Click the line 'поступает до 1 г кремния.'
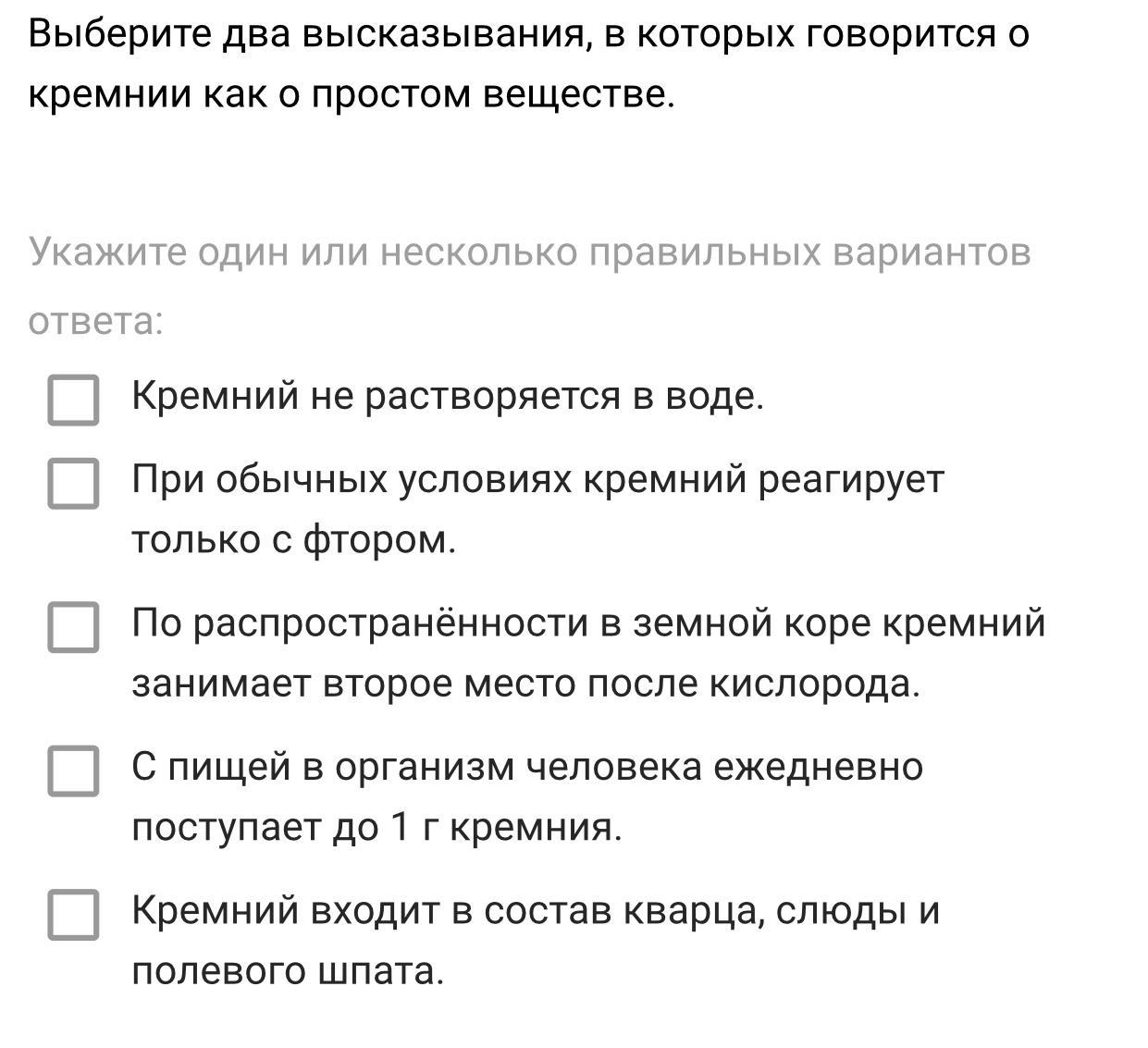Viewport: 1148px width, 1048px height. 376,827
